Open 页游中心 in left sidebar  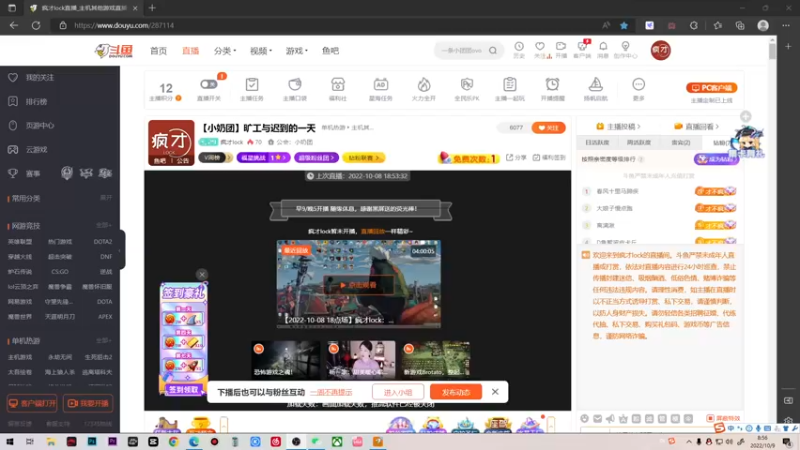coord(32,126)
